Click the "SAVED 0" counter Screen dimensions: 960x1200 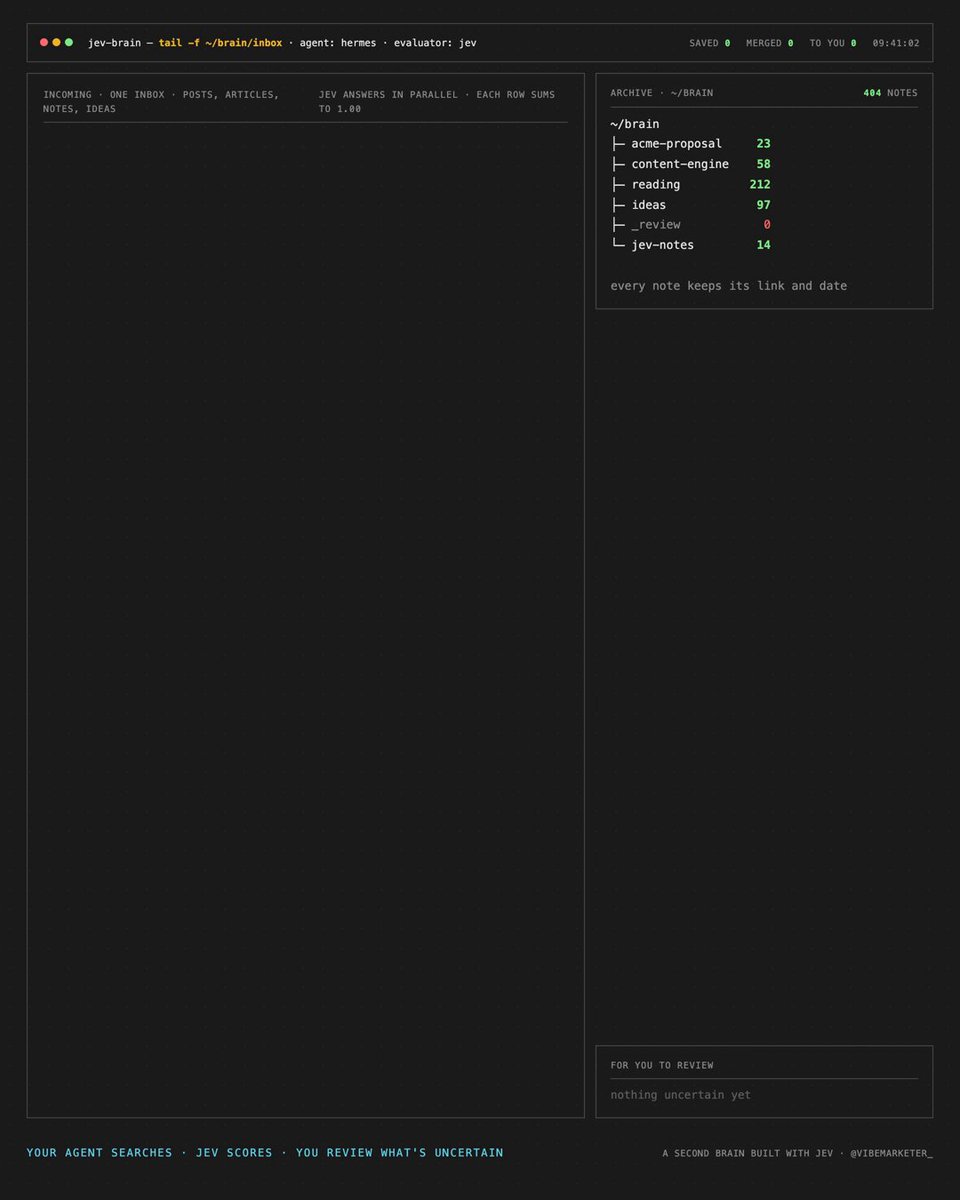click(x=710, y=43)
